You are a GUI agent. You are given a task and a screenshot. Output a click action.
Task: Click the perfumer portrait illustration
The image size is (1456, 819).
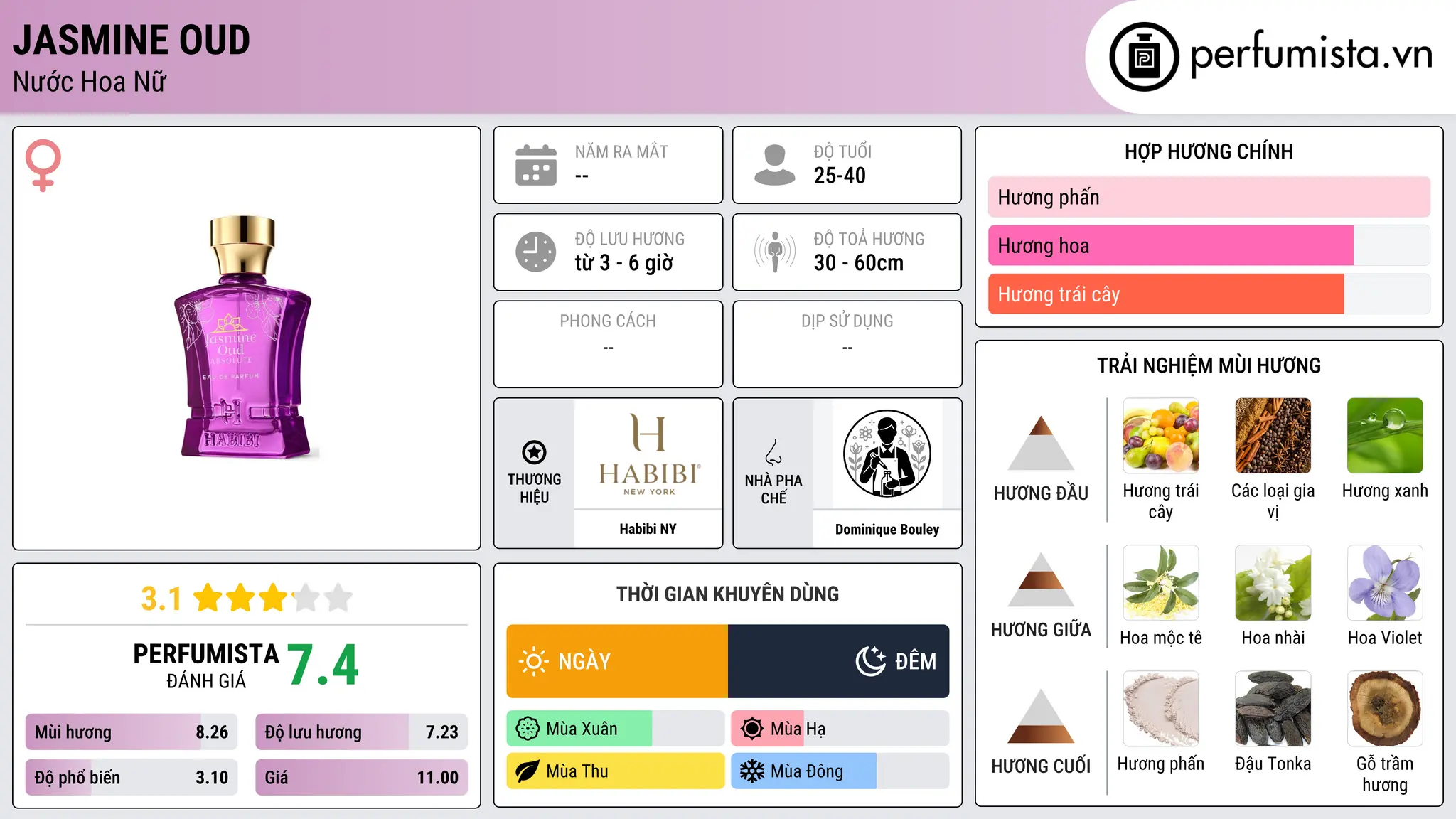coord(887,454)
